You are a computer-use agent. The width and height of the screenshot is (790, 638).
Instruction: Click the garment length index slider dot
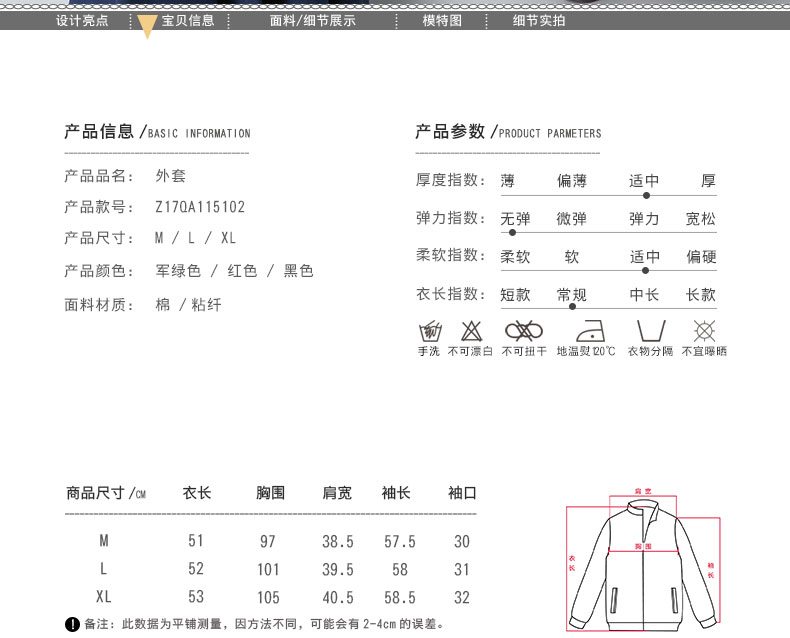click(x=572, y=308)
